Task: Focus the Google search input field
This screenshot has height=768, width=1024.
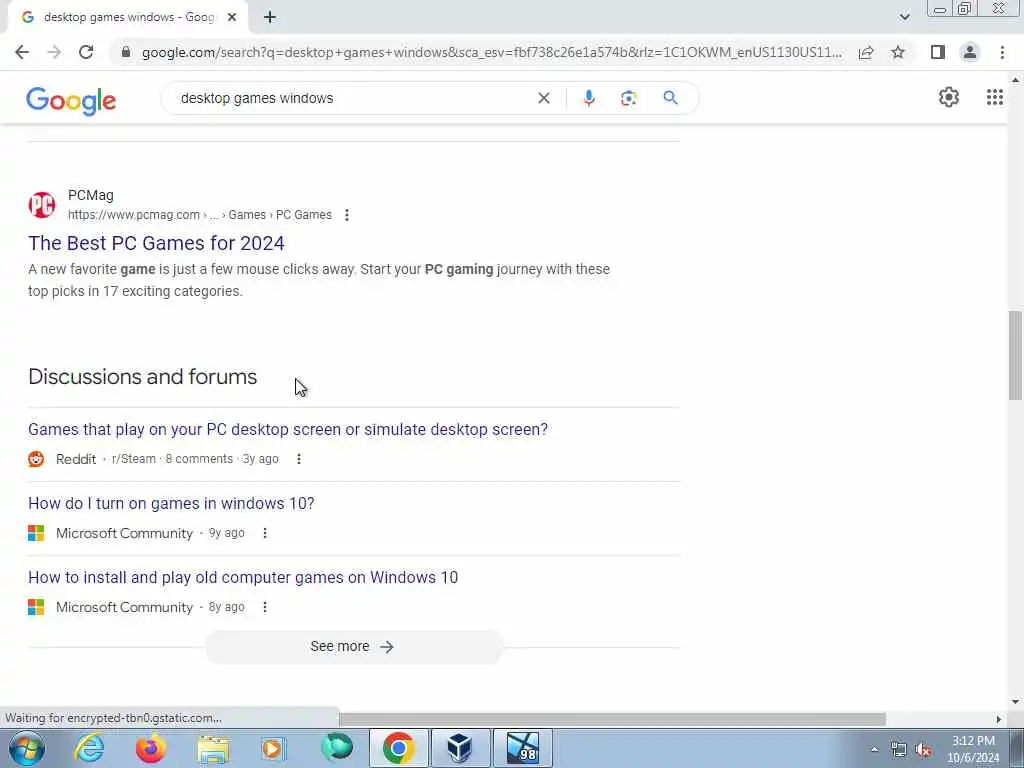Action: [353, 98]
